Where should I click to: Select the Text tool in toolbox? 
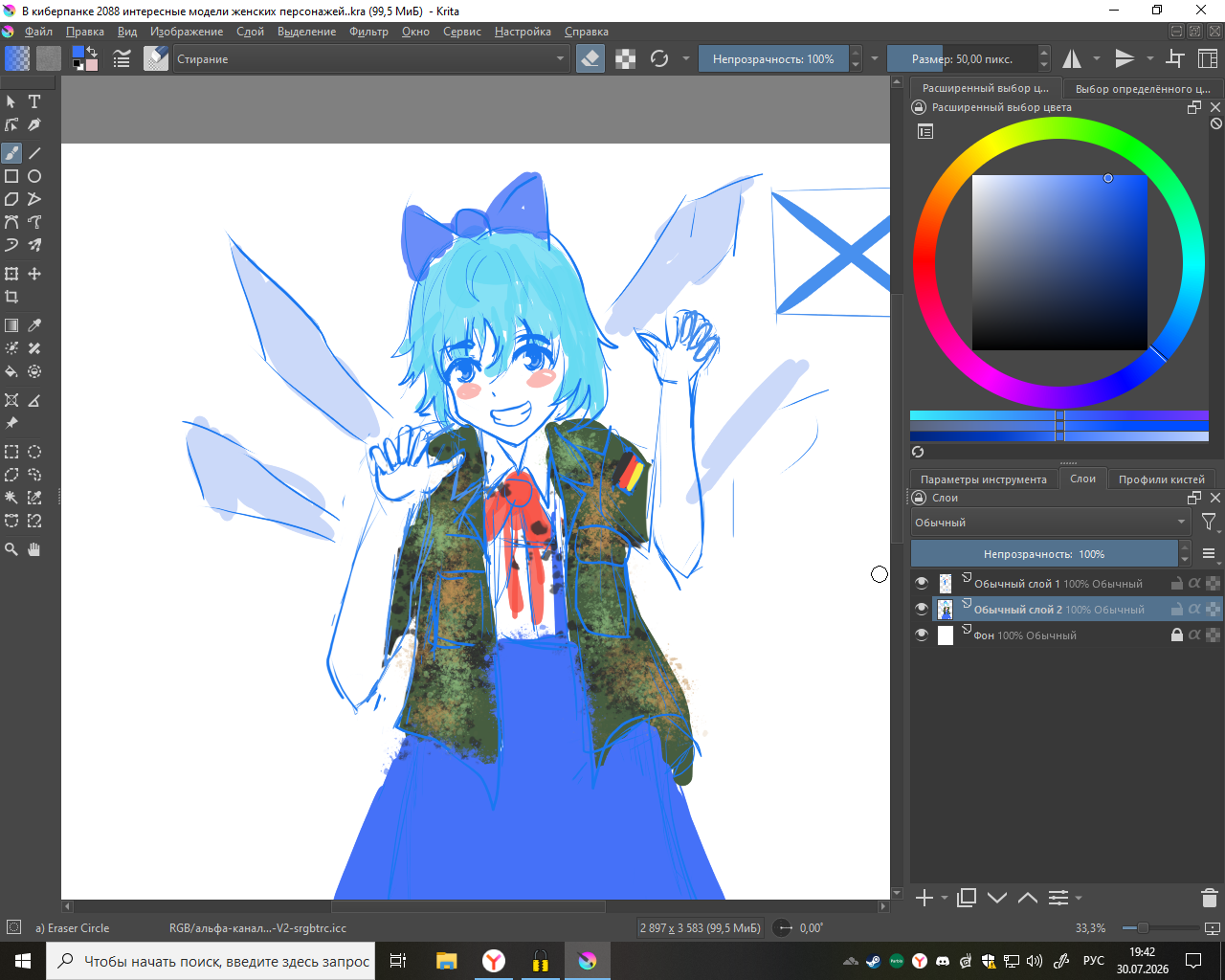point(34,101)
